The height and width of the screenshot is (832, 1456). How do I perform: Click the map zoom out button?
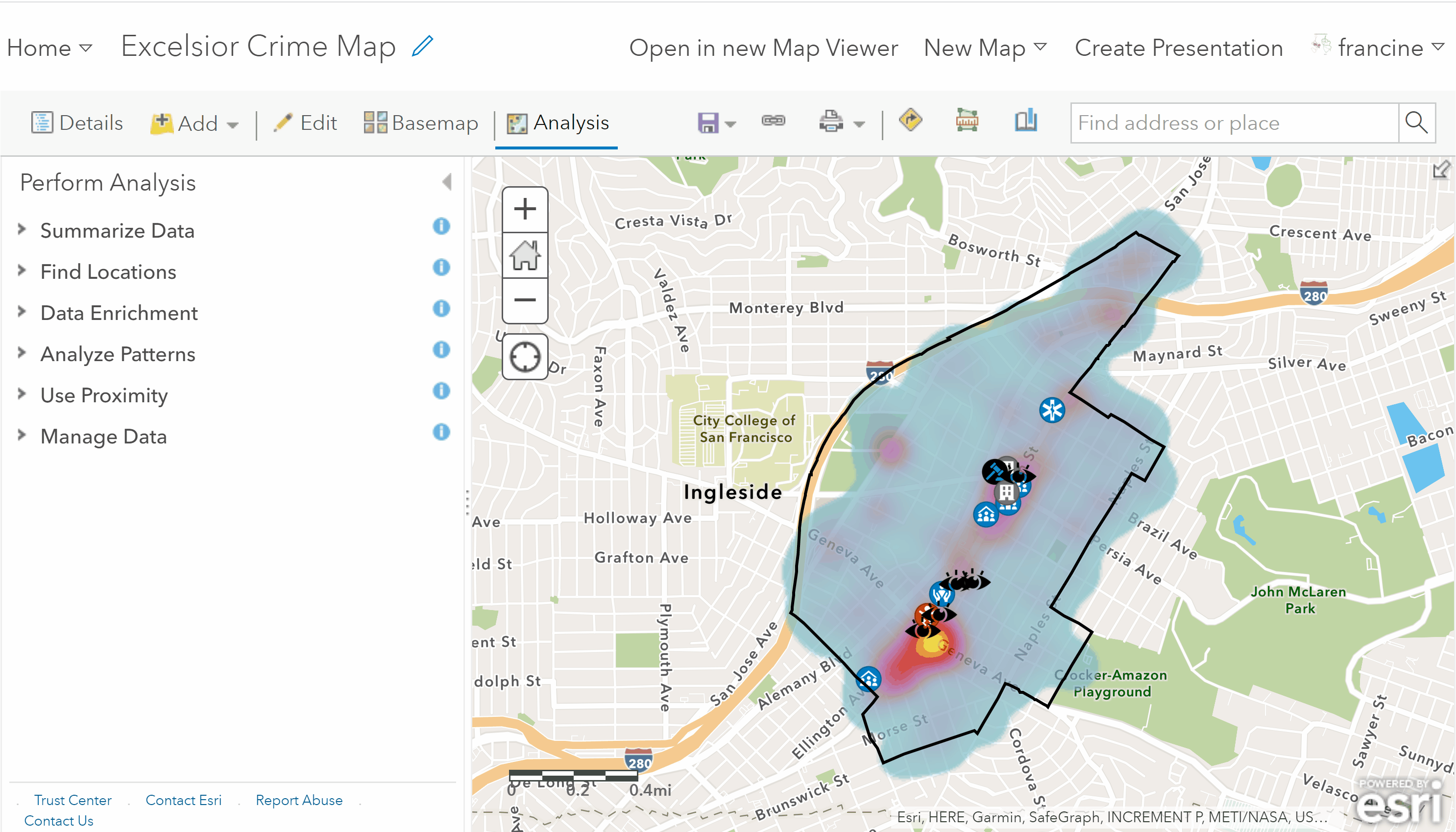tap(524, 300)
